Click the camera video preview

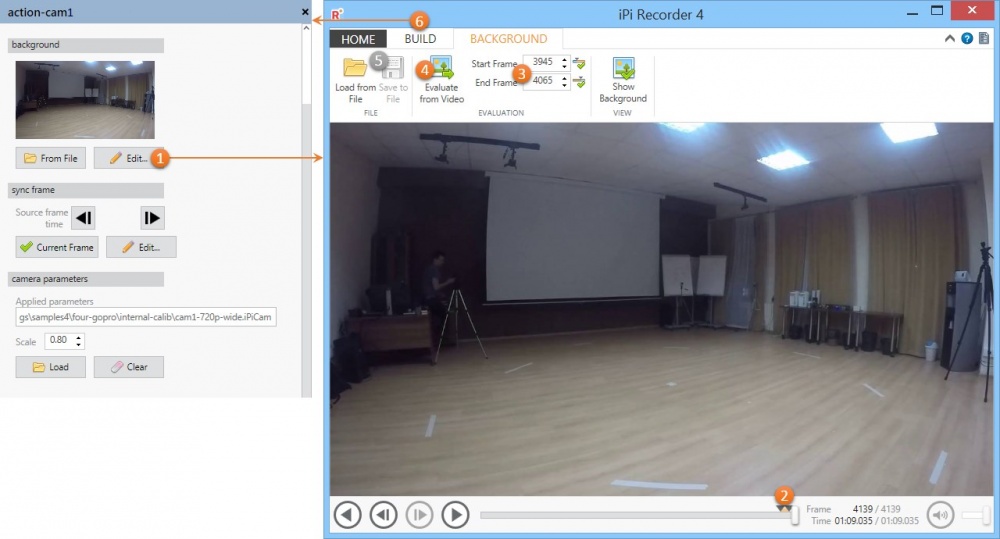pyautogui.click(x=661, y=309)
